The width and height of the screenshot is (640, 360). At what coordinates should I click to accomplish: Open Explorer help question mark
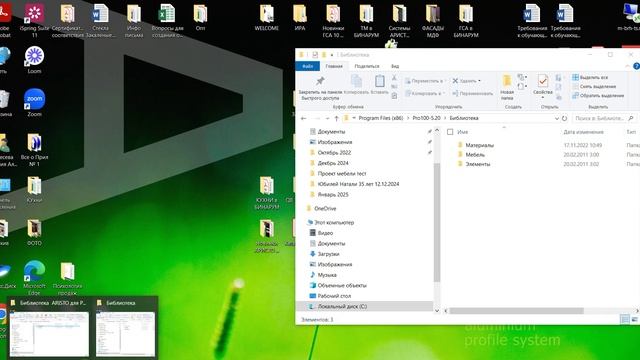636,66
